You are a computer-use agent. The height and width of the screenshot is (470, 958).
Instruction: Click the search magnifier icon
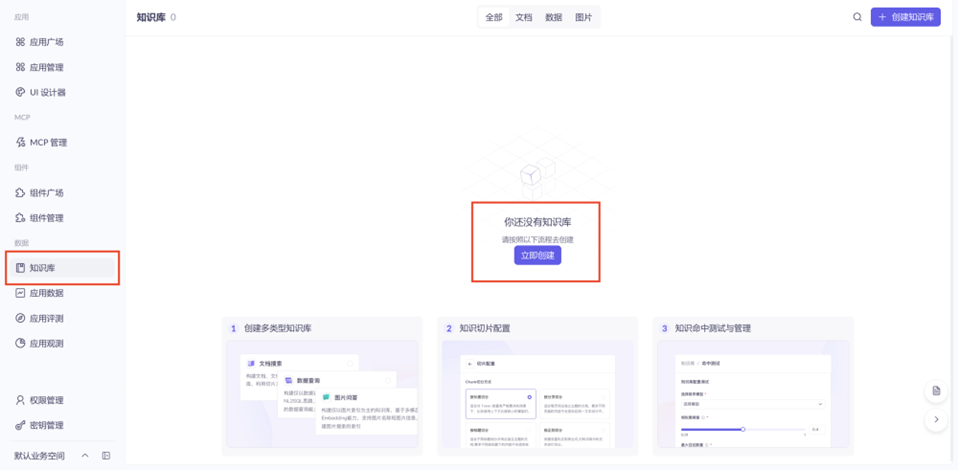tap(857, 17)
